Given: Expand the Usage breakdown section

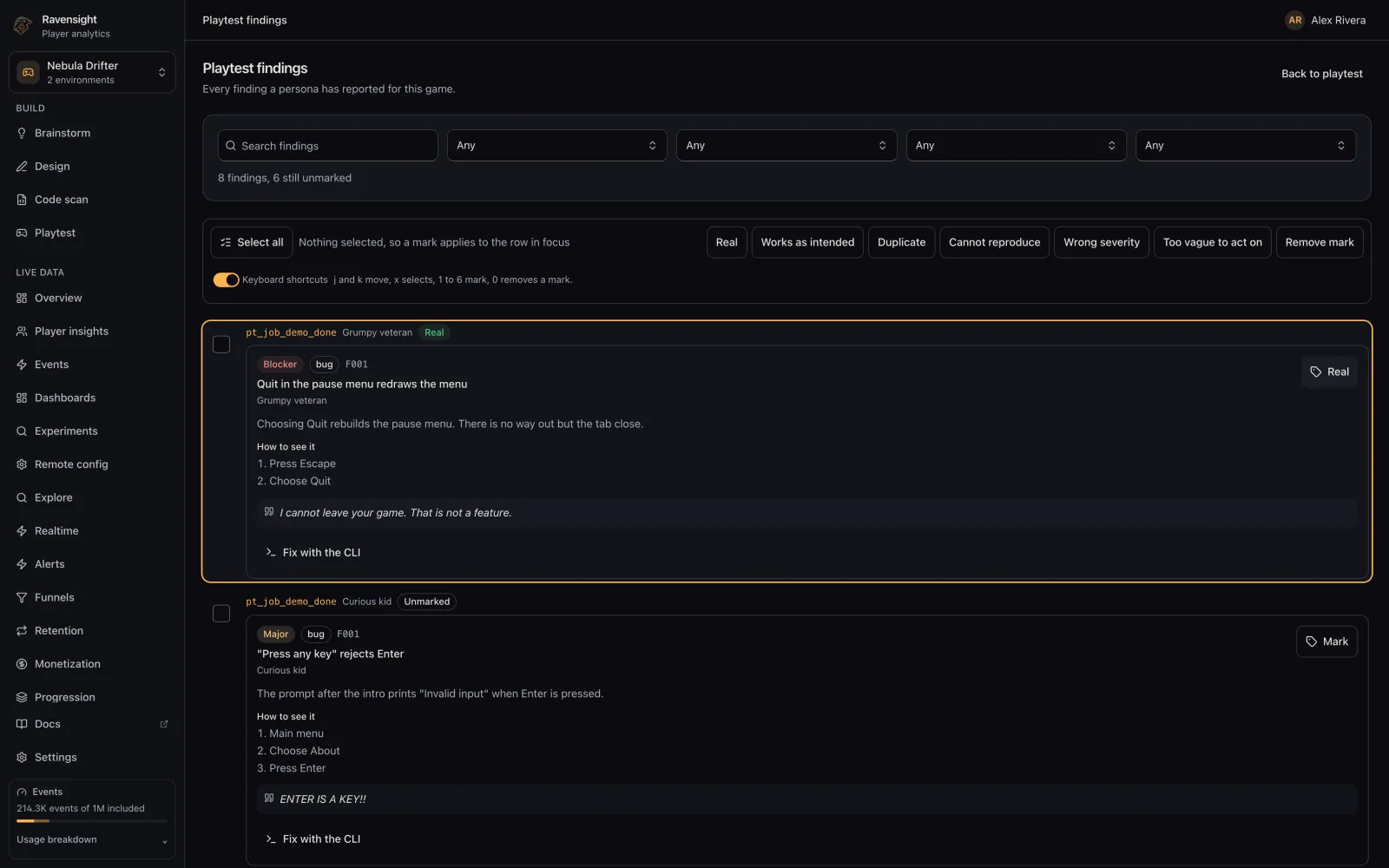Looking at the screenshot, I should [92, 840].
